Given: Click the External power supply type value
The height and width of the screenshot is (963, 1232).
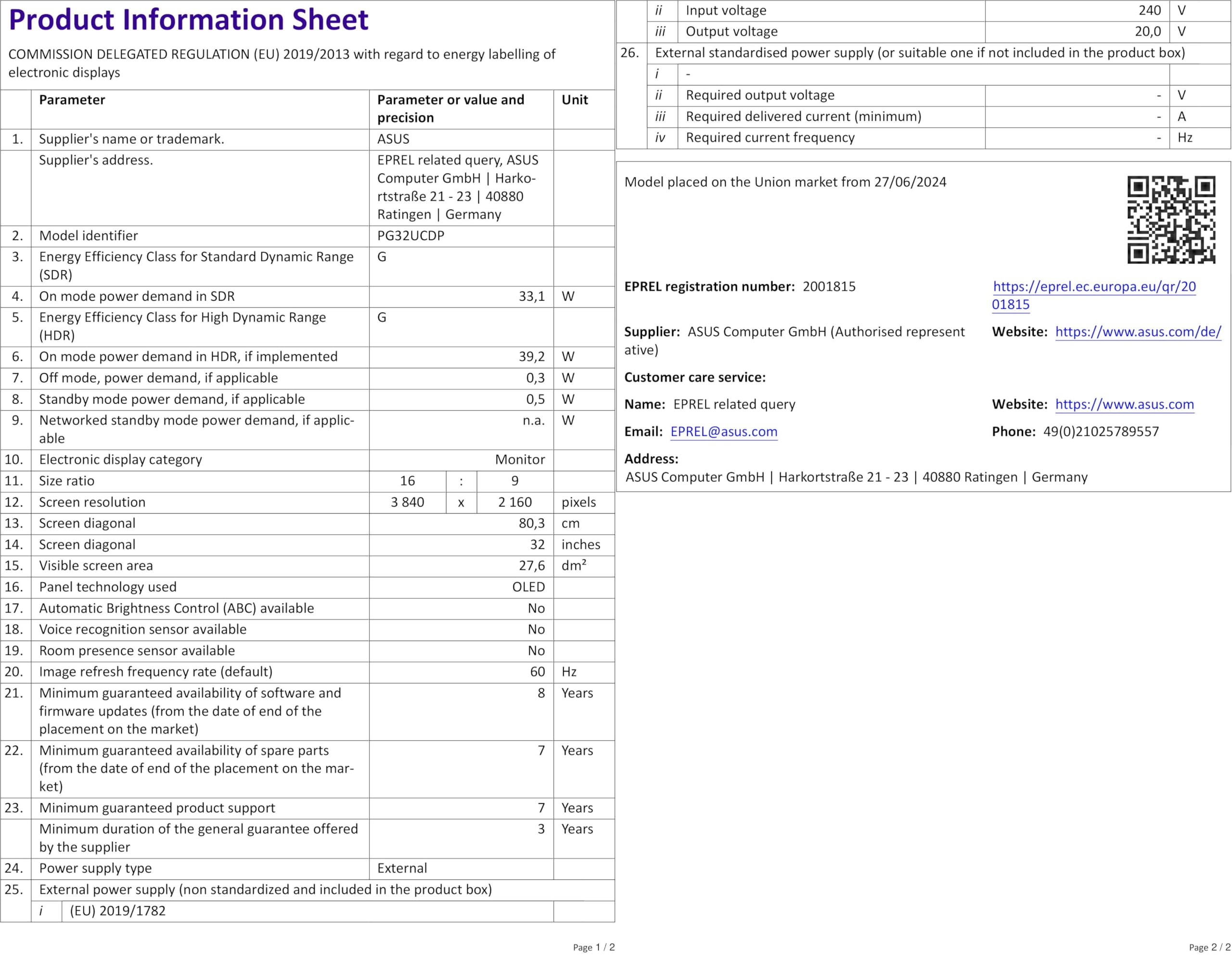Looking at the screenshot, I should point(402,869).
